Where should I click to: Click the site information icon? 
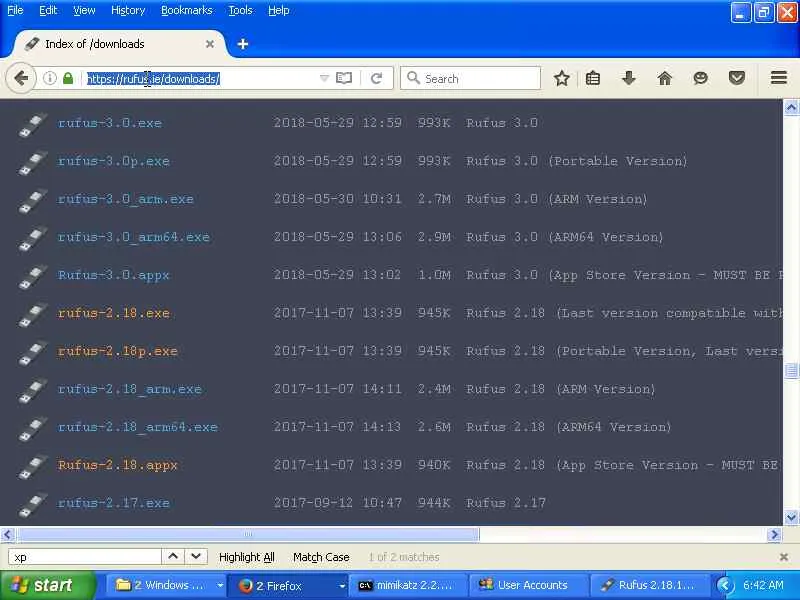(49, 78)
